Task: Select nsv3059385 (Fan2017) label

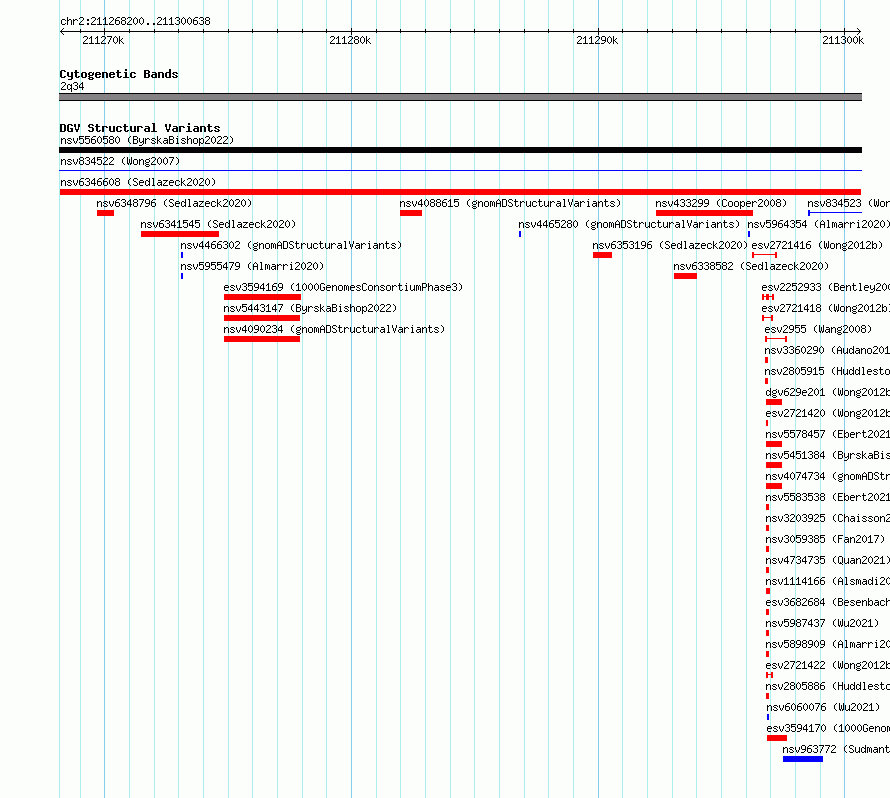Action: coord(825,539)
